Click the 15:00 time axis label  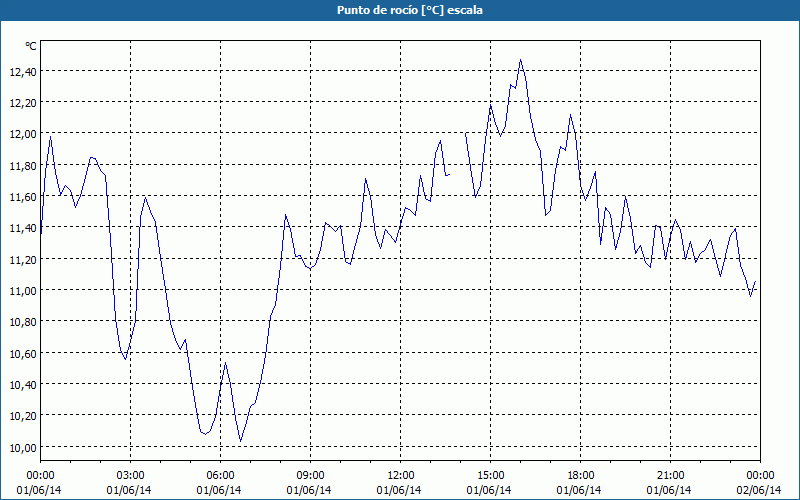coord(490,476)
